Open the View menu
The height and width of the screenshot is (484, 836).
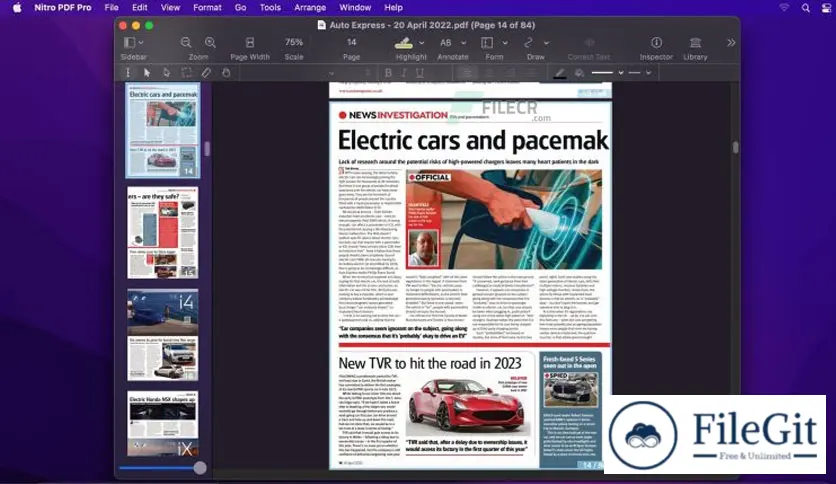click(170, 7)
